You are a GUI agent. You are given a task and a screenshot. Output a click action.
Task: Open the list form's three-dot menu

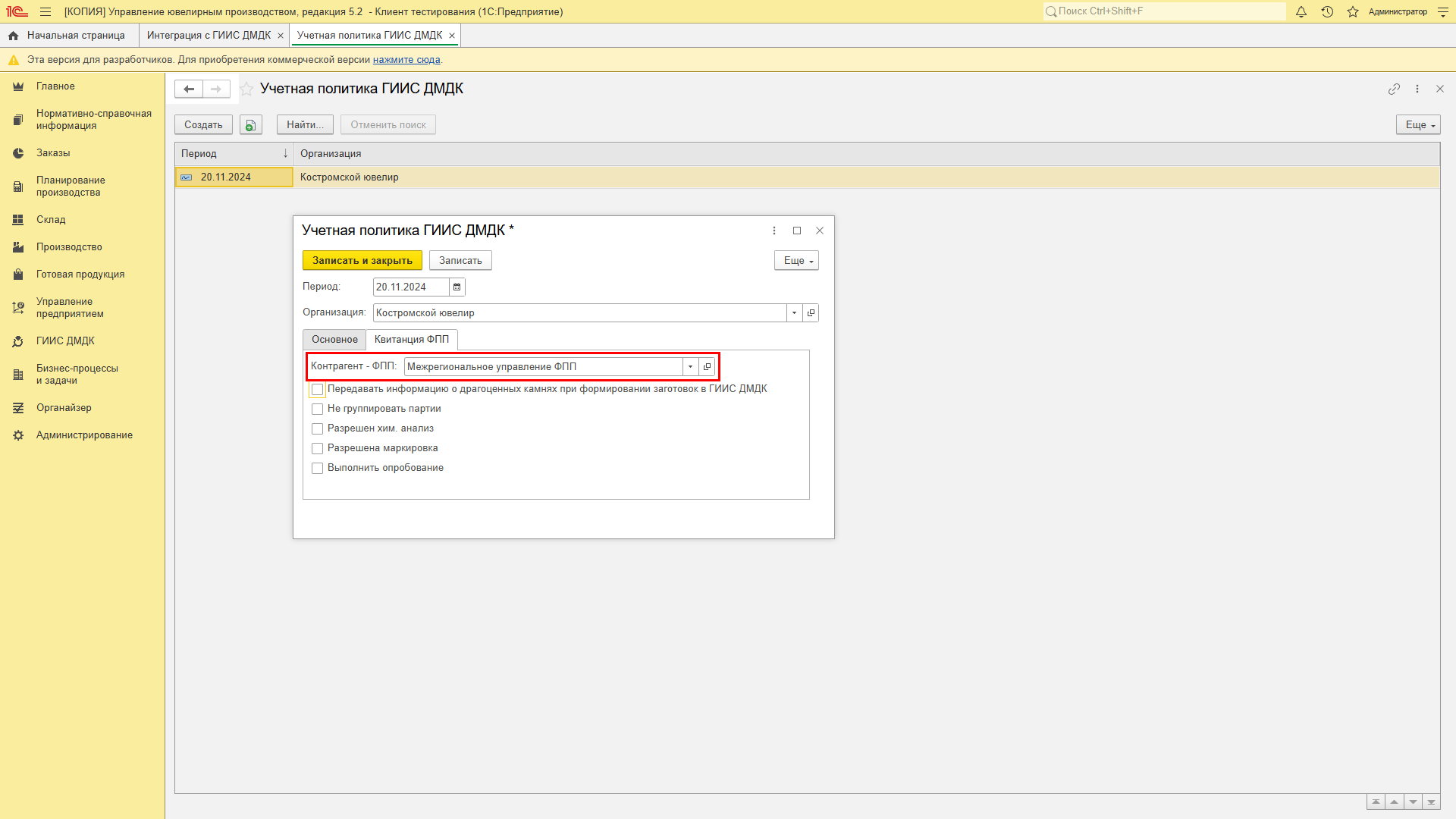point(1417,89)
